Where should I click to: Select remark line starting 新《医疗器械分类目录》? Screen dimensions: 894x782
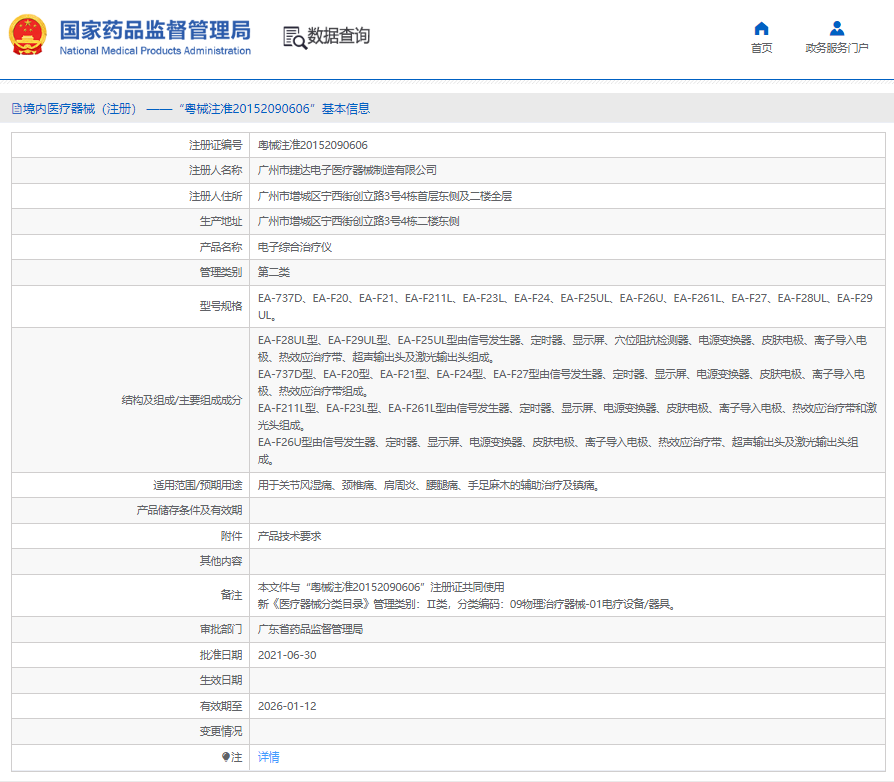click(x=467, y=604)
